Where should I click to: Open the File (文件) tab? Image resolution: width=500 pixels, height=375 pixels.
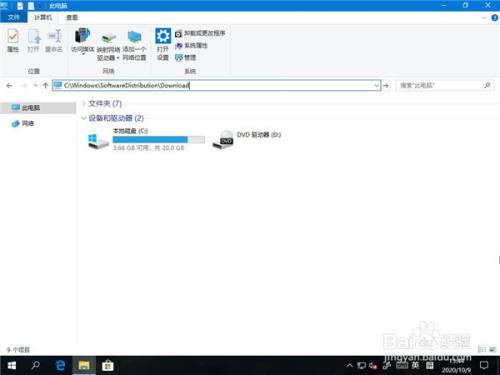pos(13,17)
